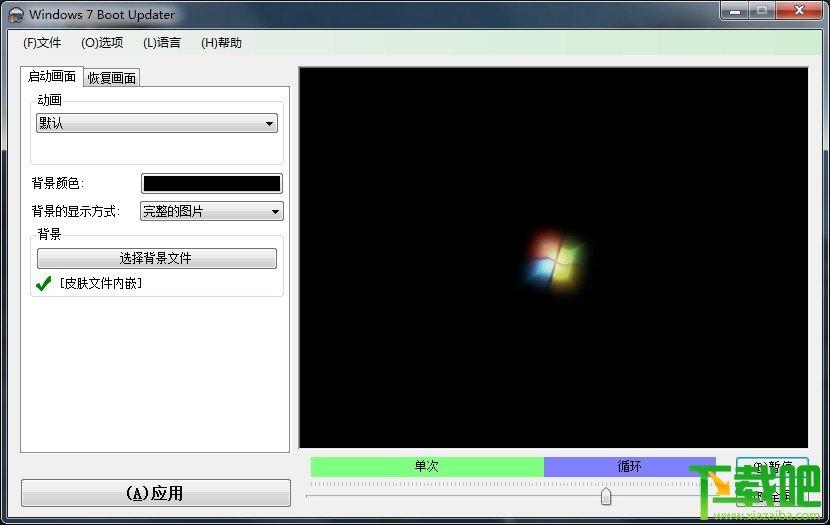Close the Boot Updater window

click(x=799, y=11)
